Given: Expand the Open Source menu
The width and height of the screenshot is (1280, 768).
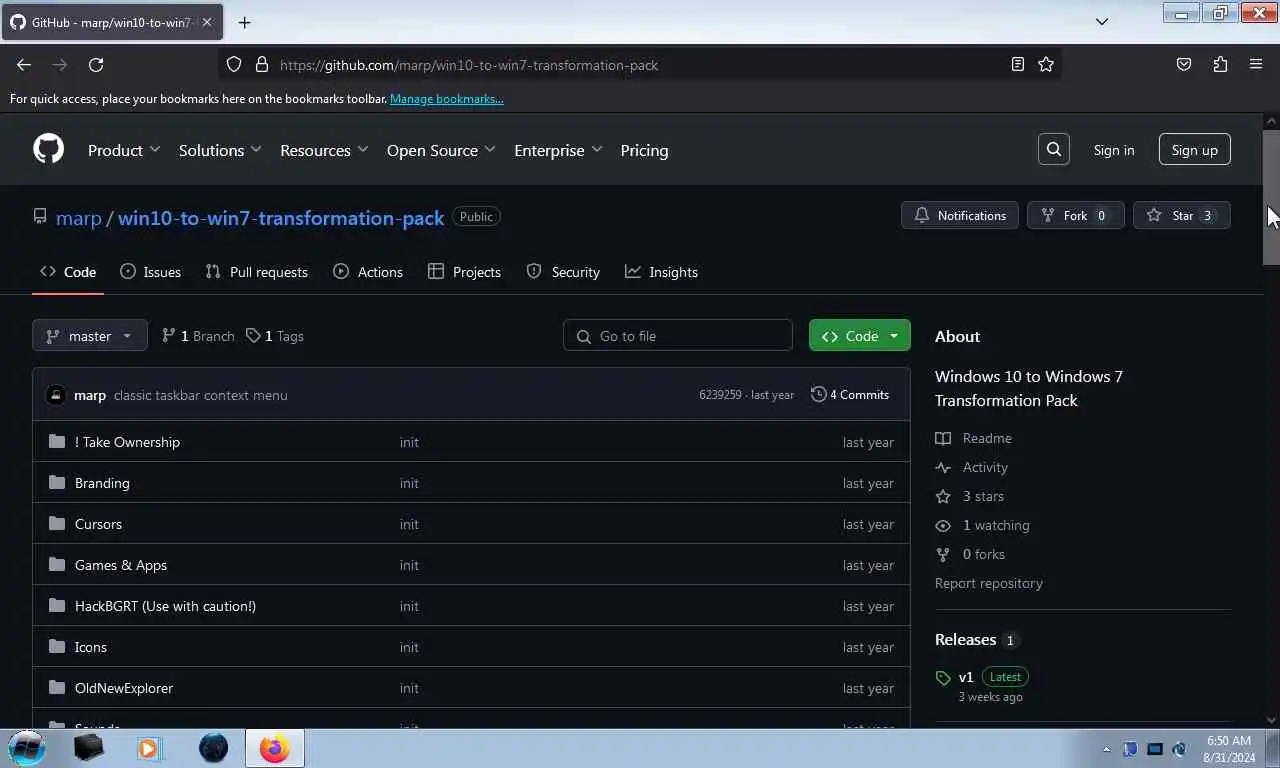Looking at the screenshot, I should 441,150.
